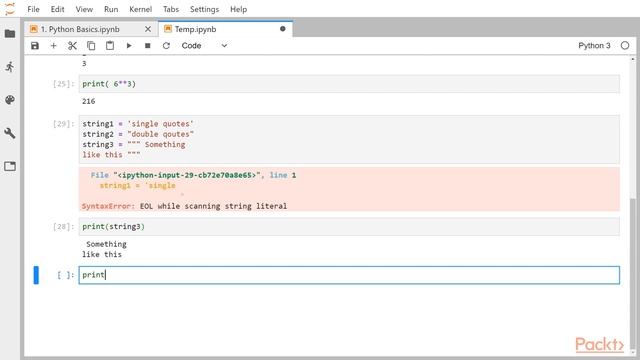Open the cell type Code dropdown
Screen dimensions: 640x360
(204, 46)
